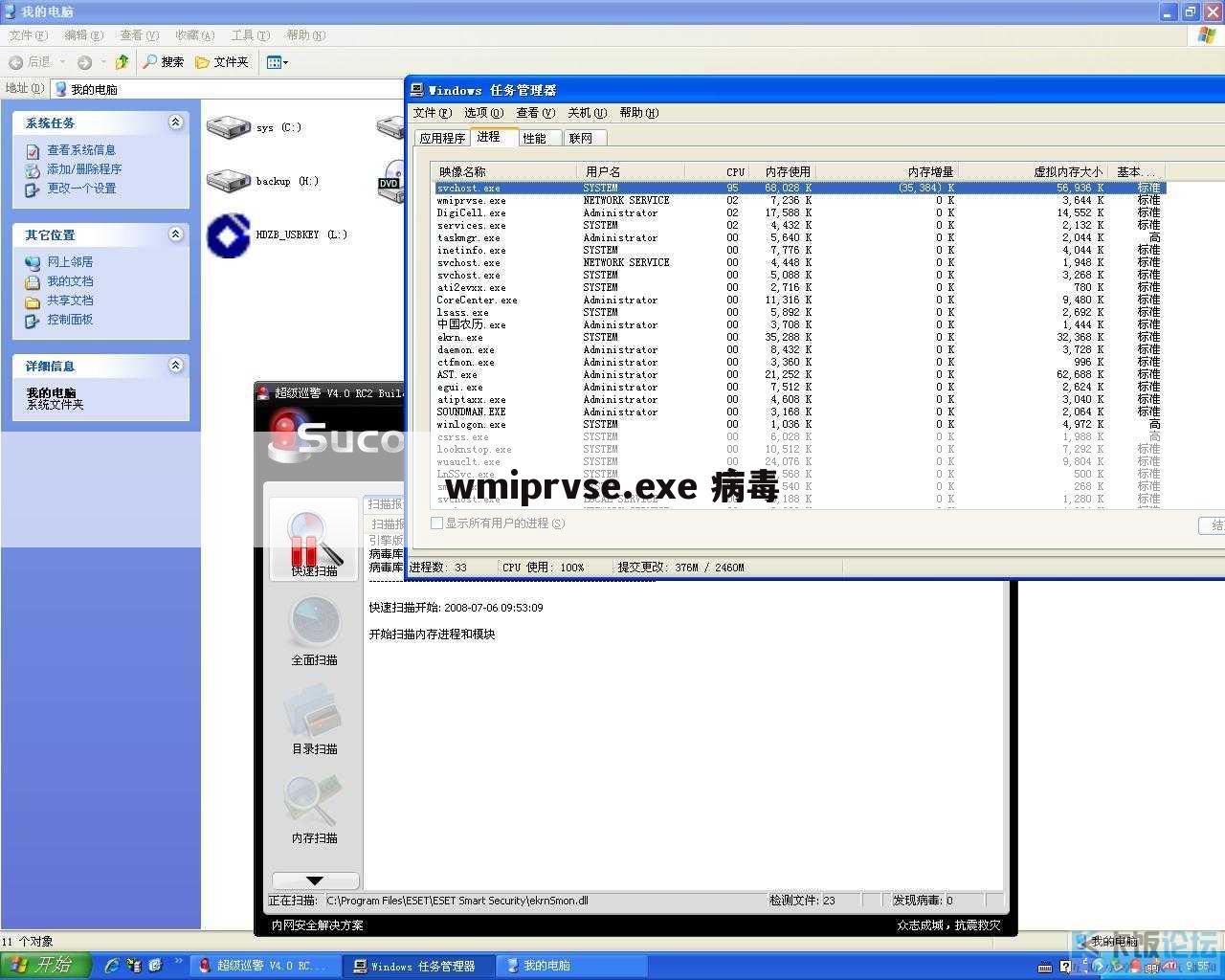Click the Views toolbar icon
1225x980 pixels.
click(273, 62)
